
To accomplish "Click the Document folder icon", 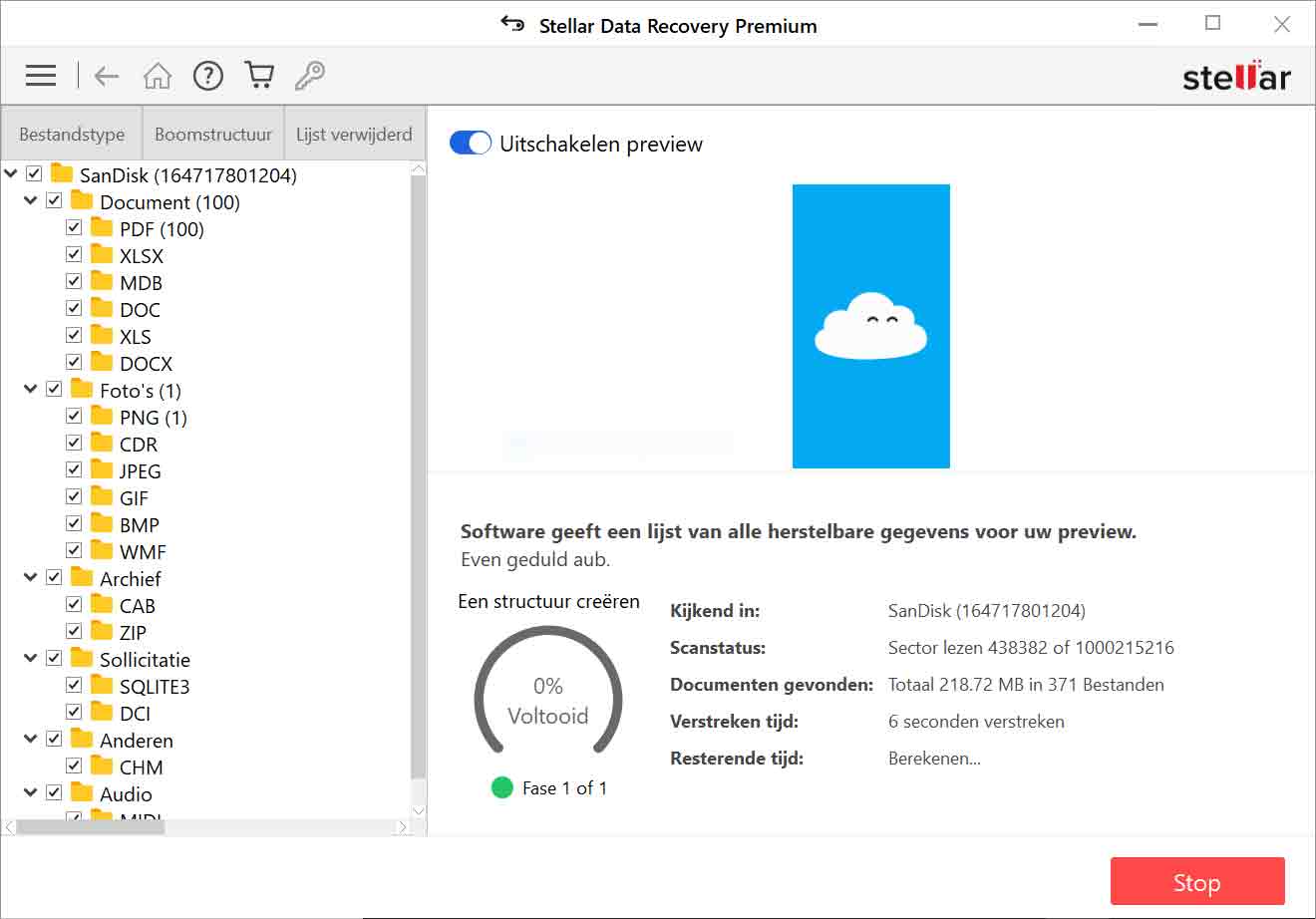I will click(82, 200).
